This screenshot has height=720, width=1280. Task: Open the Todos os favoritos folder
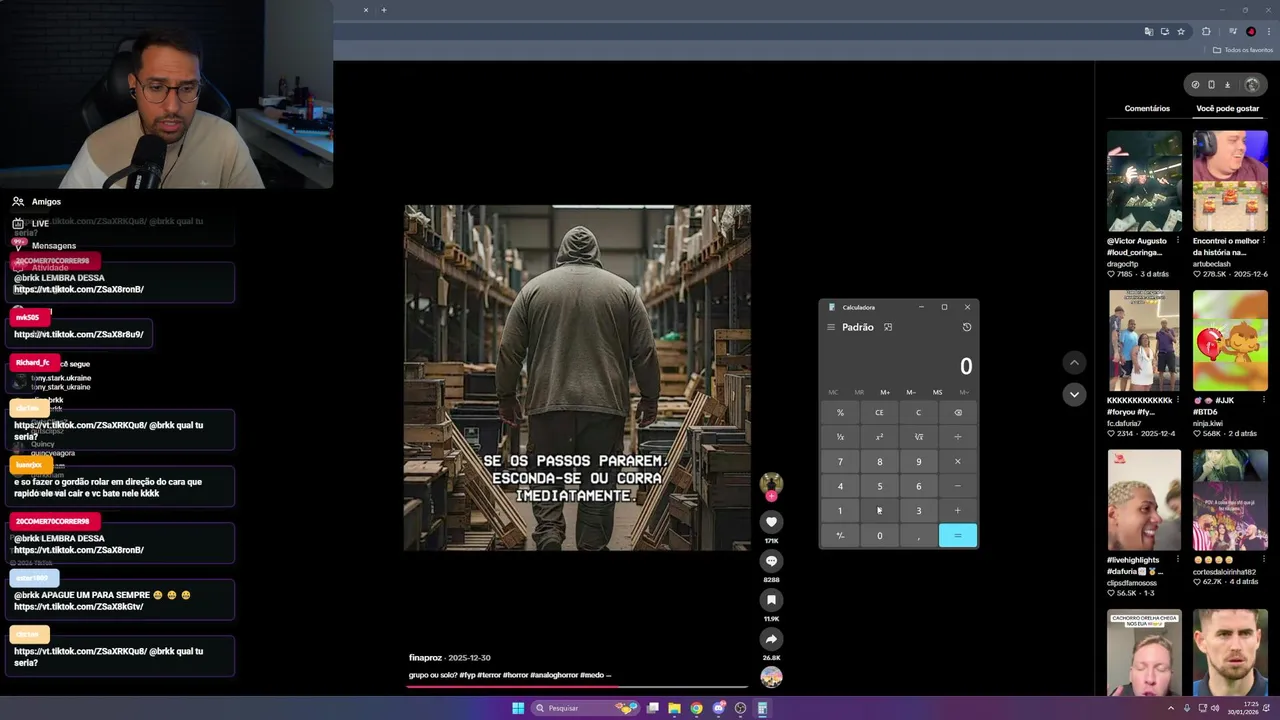(1241, 50)
